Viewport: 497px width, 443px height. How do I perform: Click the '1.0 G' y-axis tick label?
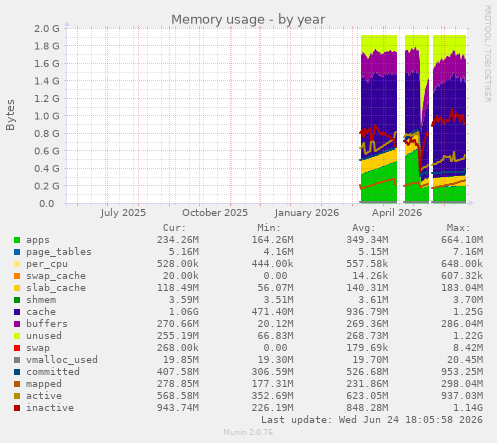[47, 116]
